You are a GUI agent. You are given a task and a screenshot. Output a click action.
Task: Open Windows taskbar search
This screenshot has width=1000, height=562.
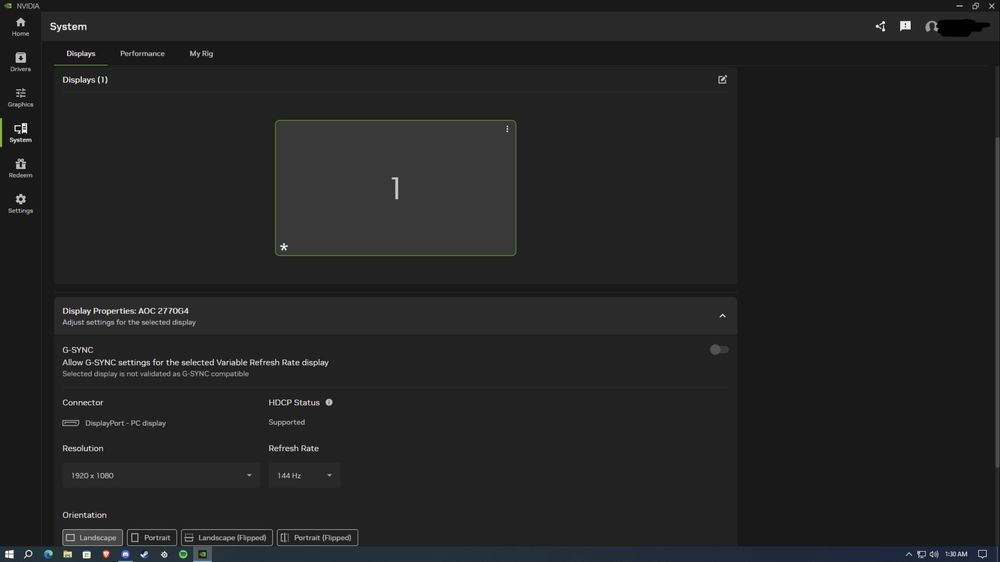click(x=28, y=554)
